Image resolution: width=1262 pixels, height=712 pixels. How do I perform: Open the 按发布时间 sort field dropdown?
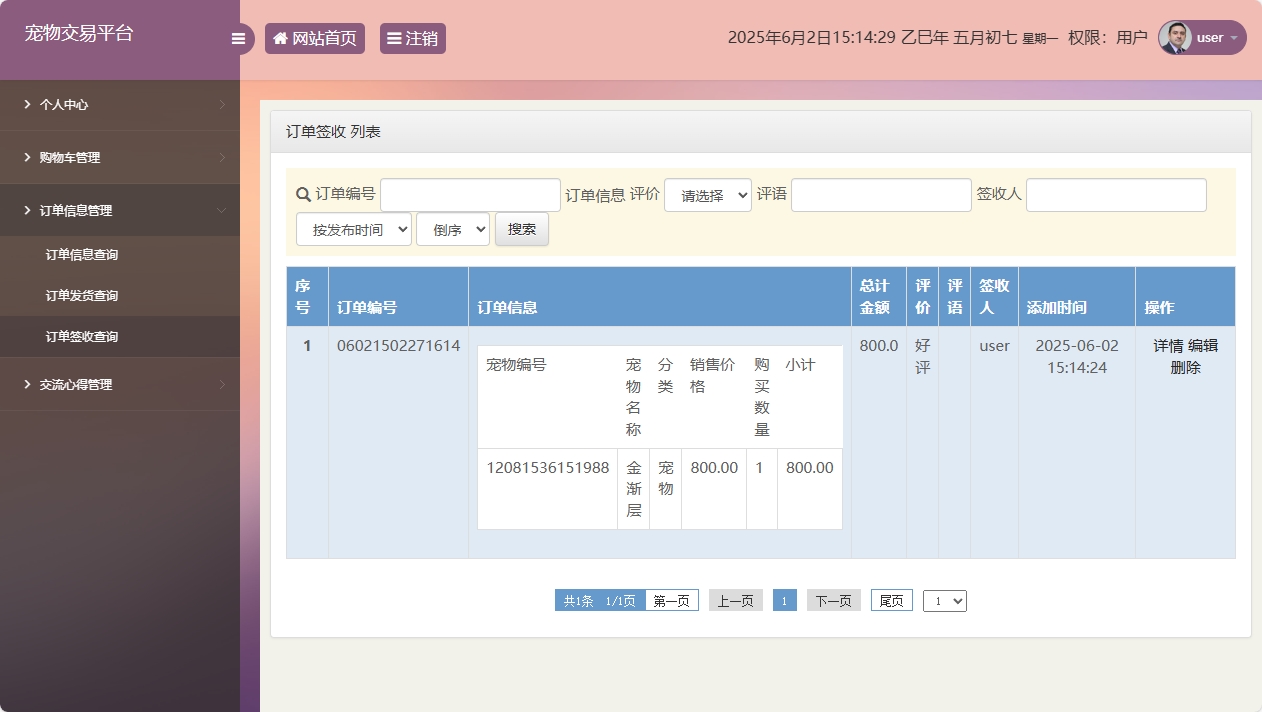click(354, 228)
